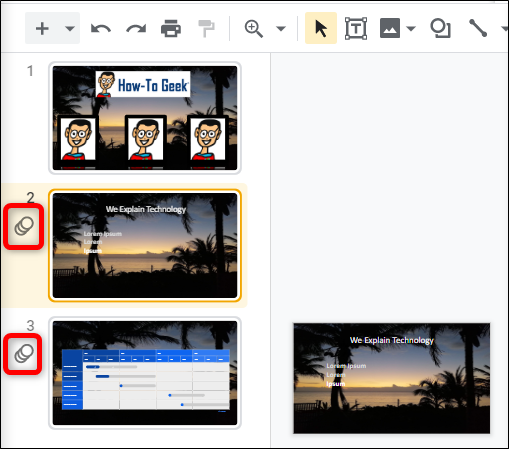Click the transition icon beside slide 3

coord(24,354)
